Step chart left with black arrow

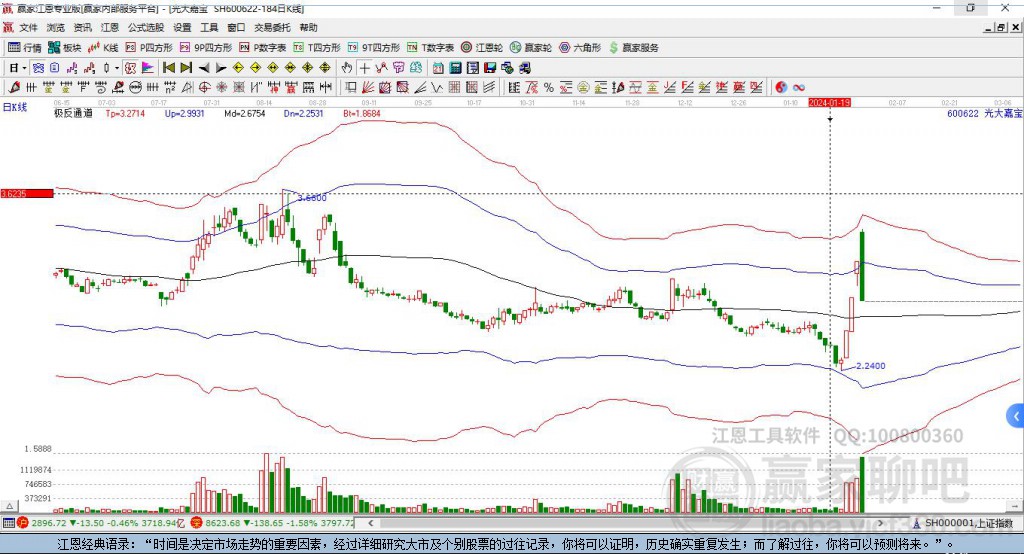204,68
